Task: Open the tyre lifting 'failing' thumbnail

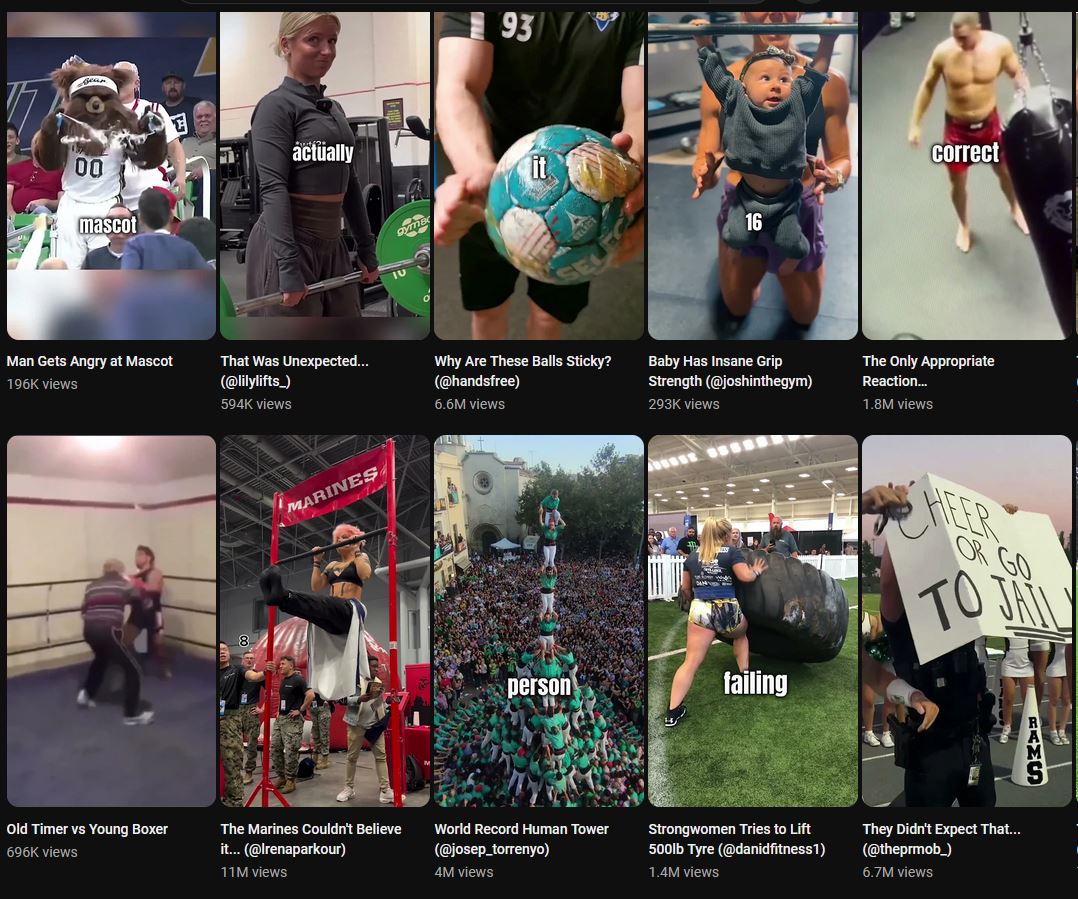Action: click(x=753, y=621)
